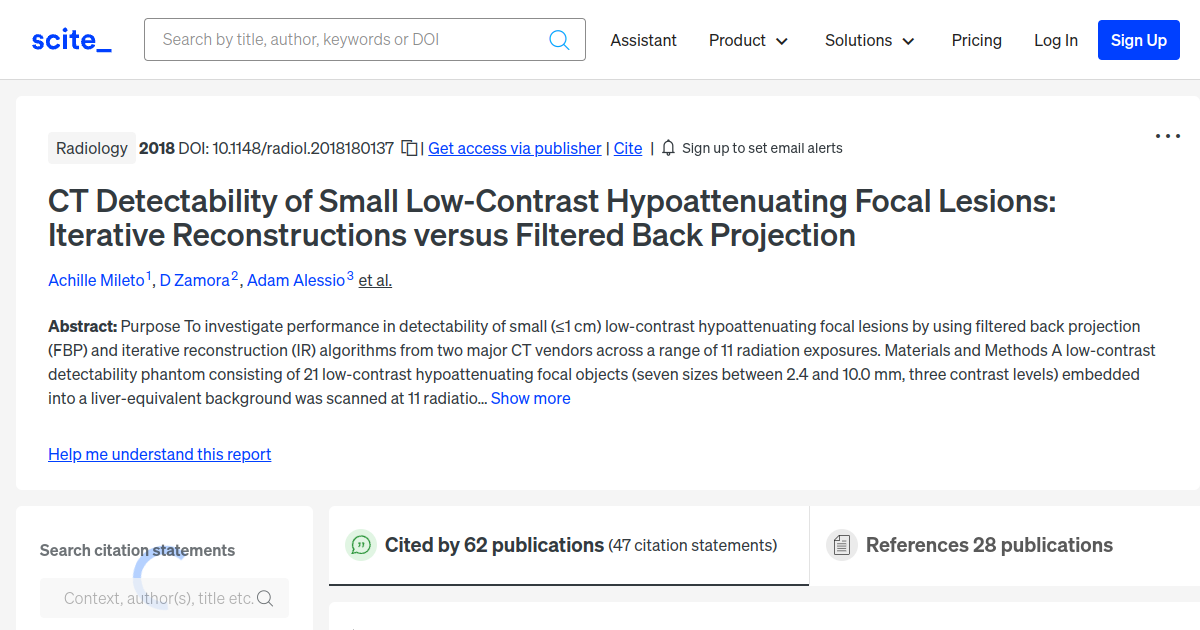The image size is (1200, 630).
Task: Click the search magnifier icon in top bar
Action: pyautogui.click(x=559, y=40)
